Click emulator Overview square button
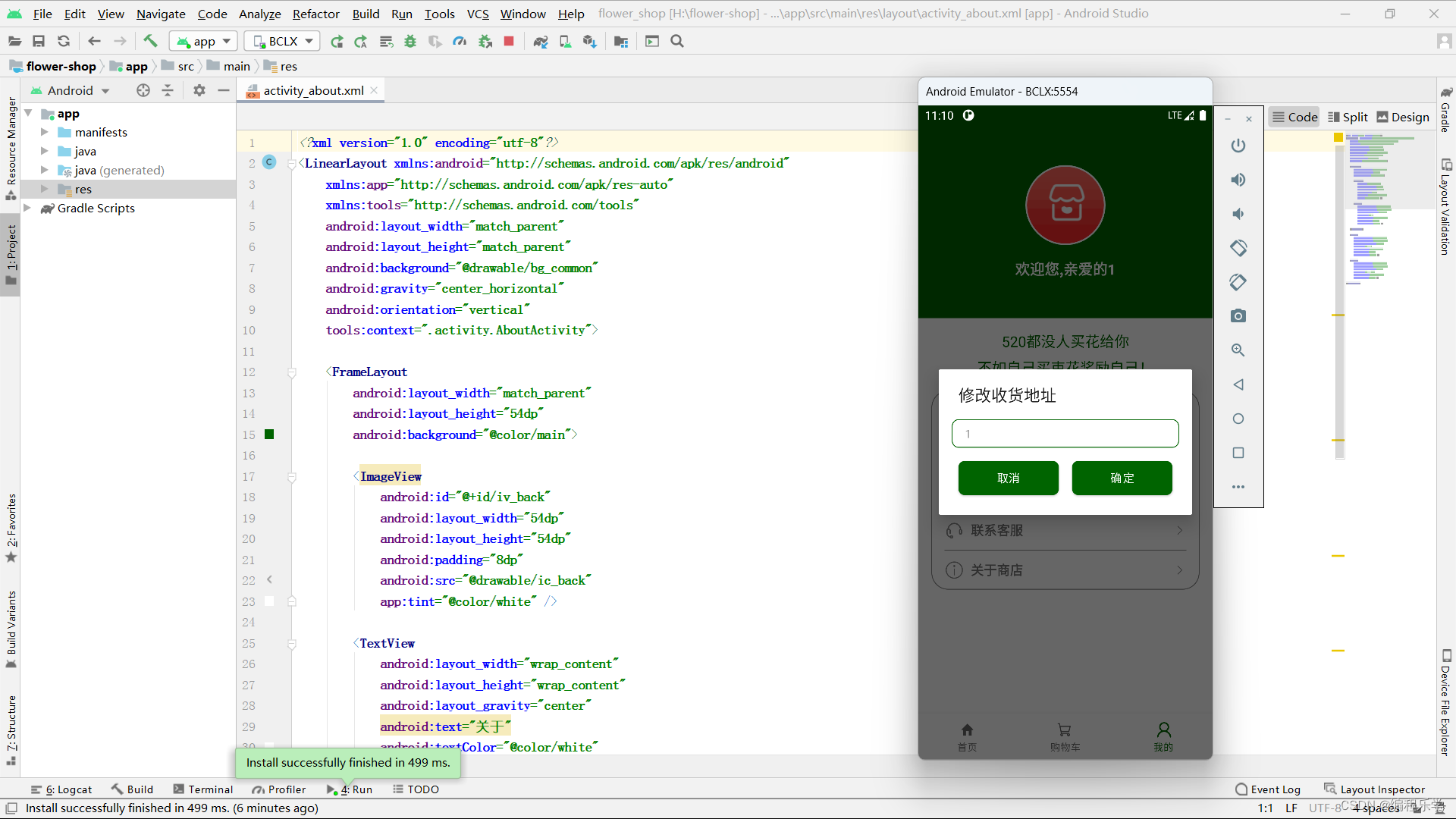1456x819 pixels. [x=1238, y=453]
